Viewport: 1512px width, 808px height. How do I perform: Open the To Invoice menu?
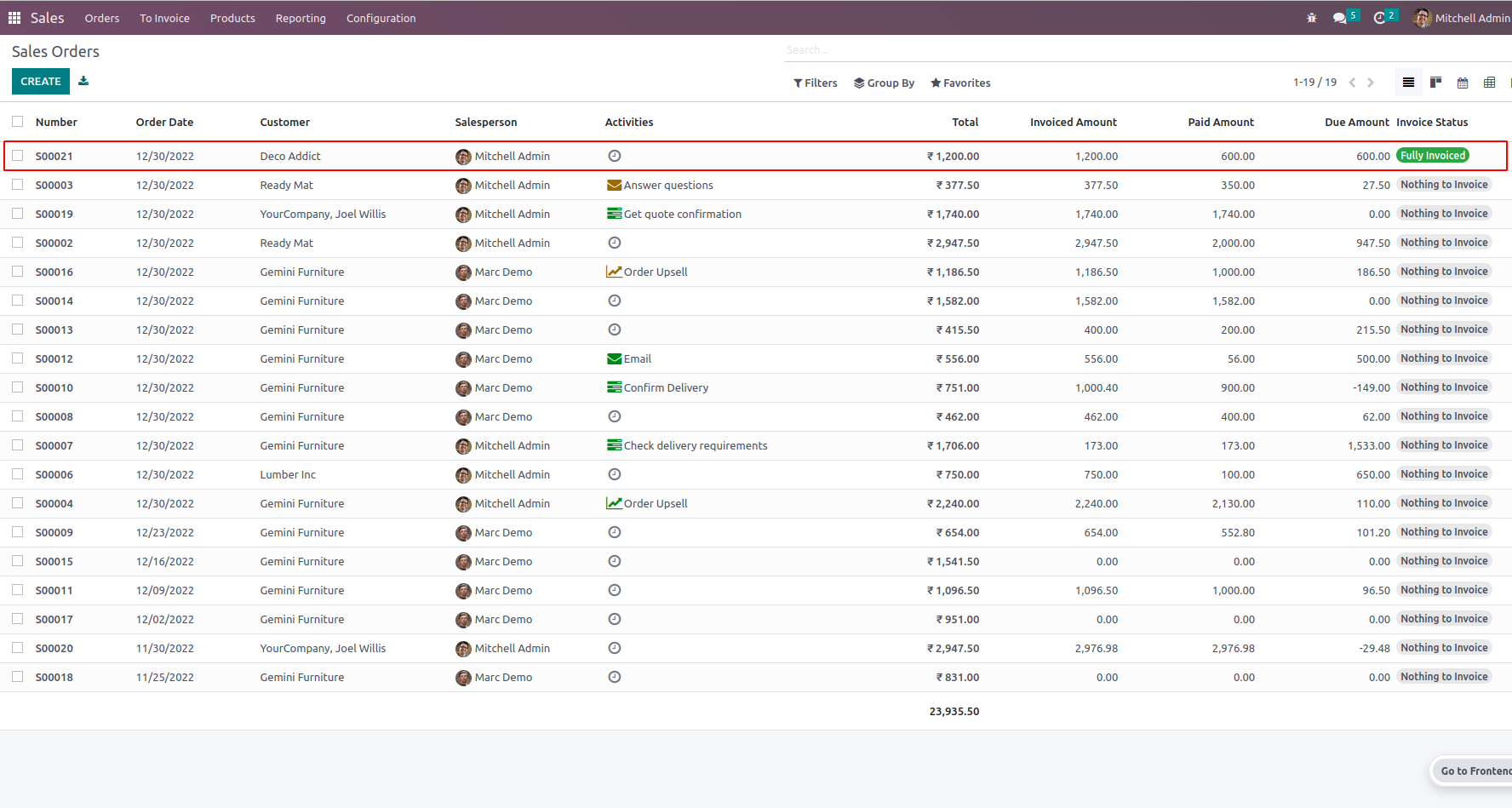165,18
